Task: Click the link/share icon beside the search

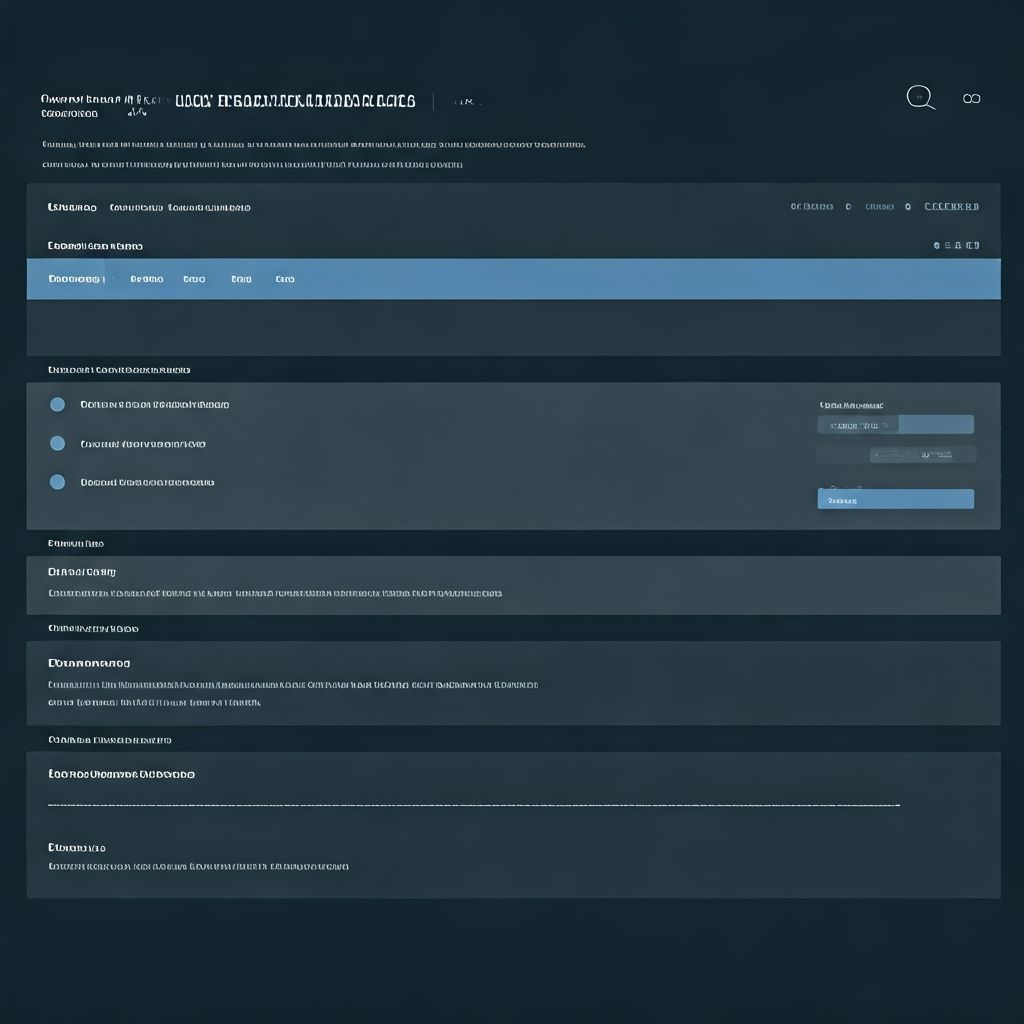Action: tap(971, 97)
